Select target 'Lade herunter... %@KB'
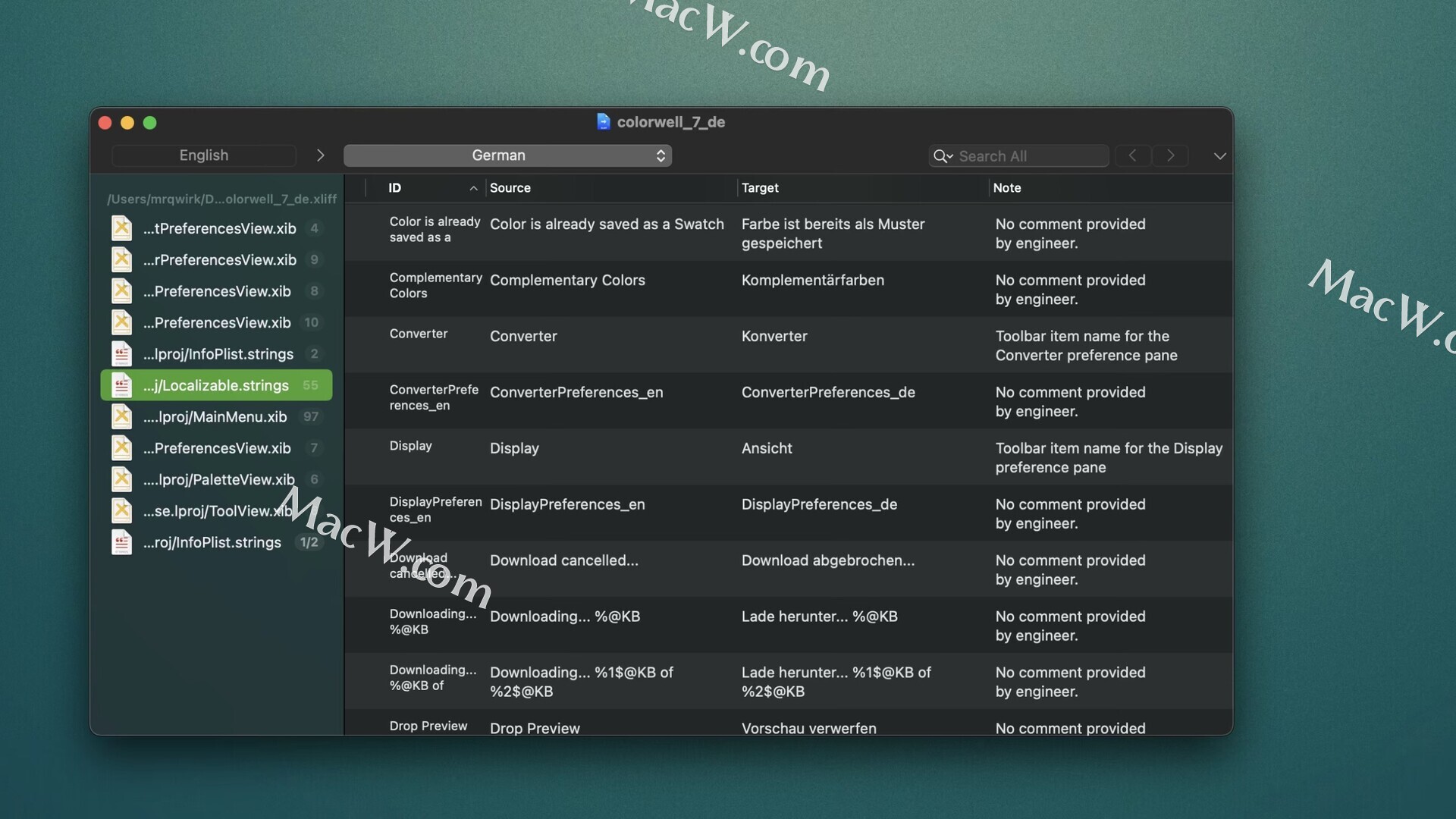 (819, 617)
